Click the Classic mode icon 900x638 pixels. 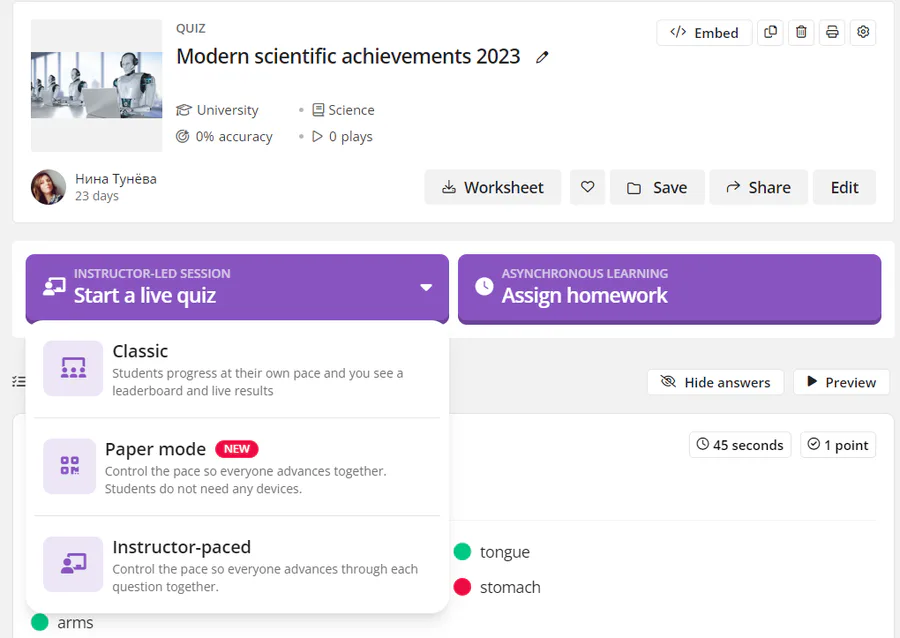(73, 368)
